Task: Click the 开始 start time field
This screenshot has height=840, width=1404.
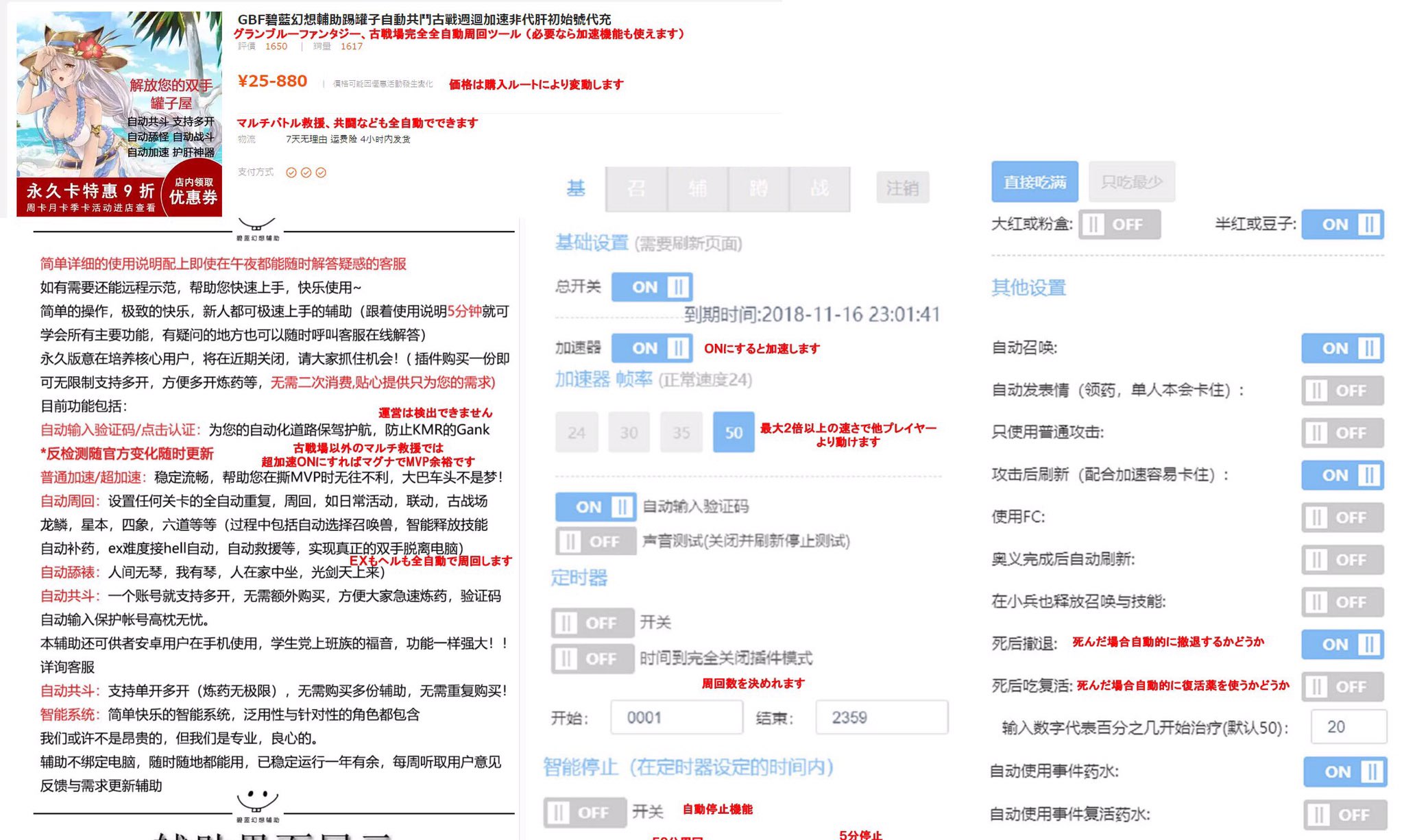Action: click(677, 717)
